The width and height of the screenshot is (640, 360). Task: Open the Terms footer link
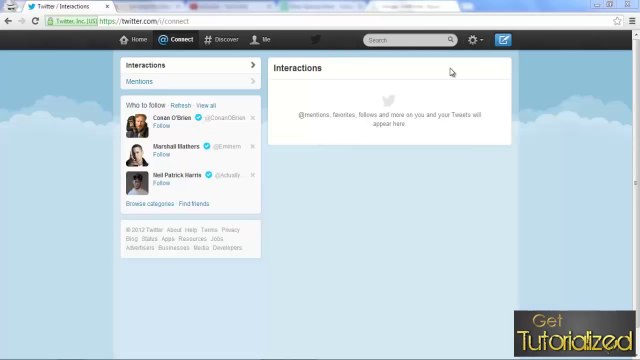tap(209, 230)
